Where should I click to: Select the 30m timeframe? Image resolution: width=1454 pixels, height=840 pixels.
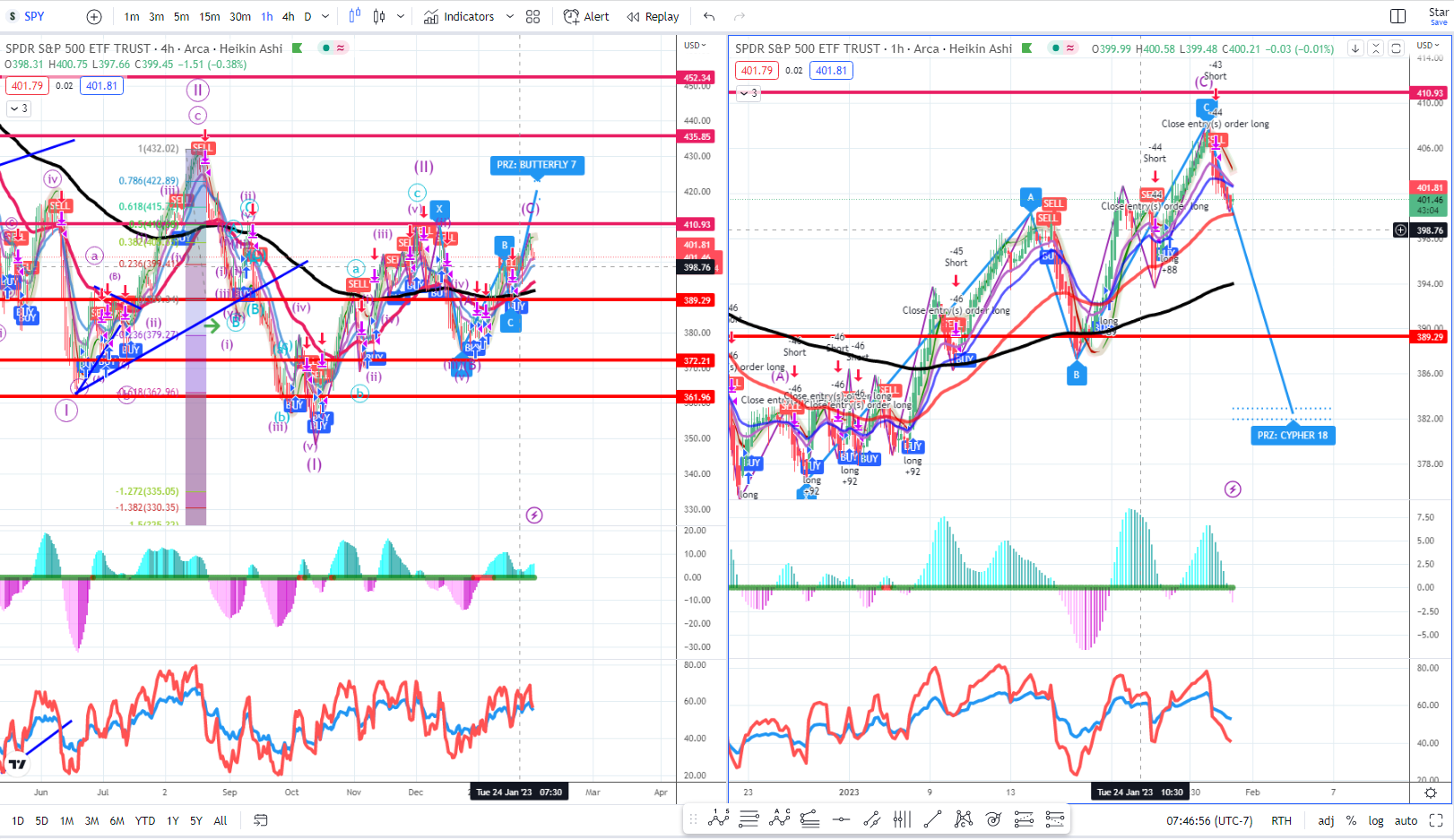tap(240, 16)
